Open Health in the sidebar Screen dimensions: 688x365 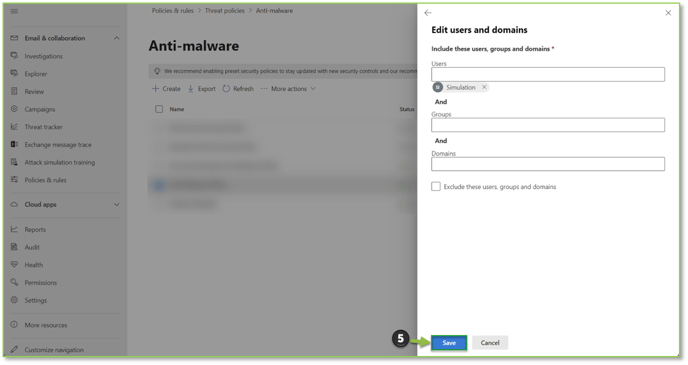point(34,265)
